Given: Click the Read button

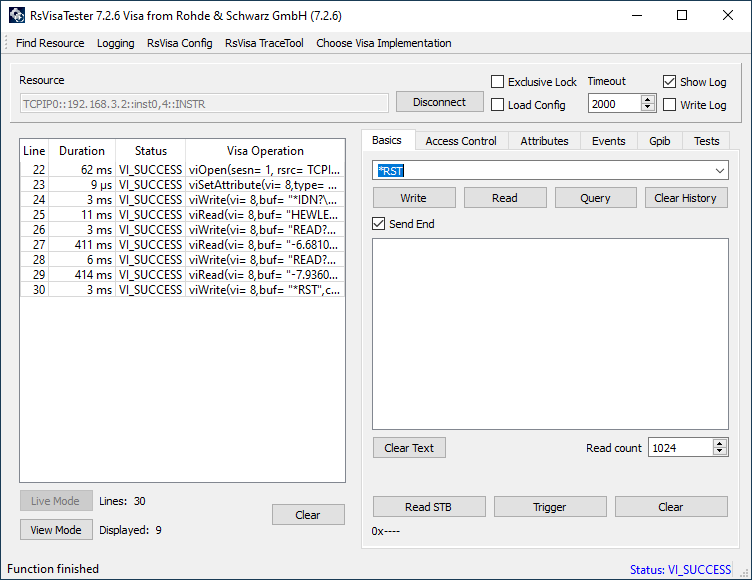Looking at the screenshot, I should [505, 198].
